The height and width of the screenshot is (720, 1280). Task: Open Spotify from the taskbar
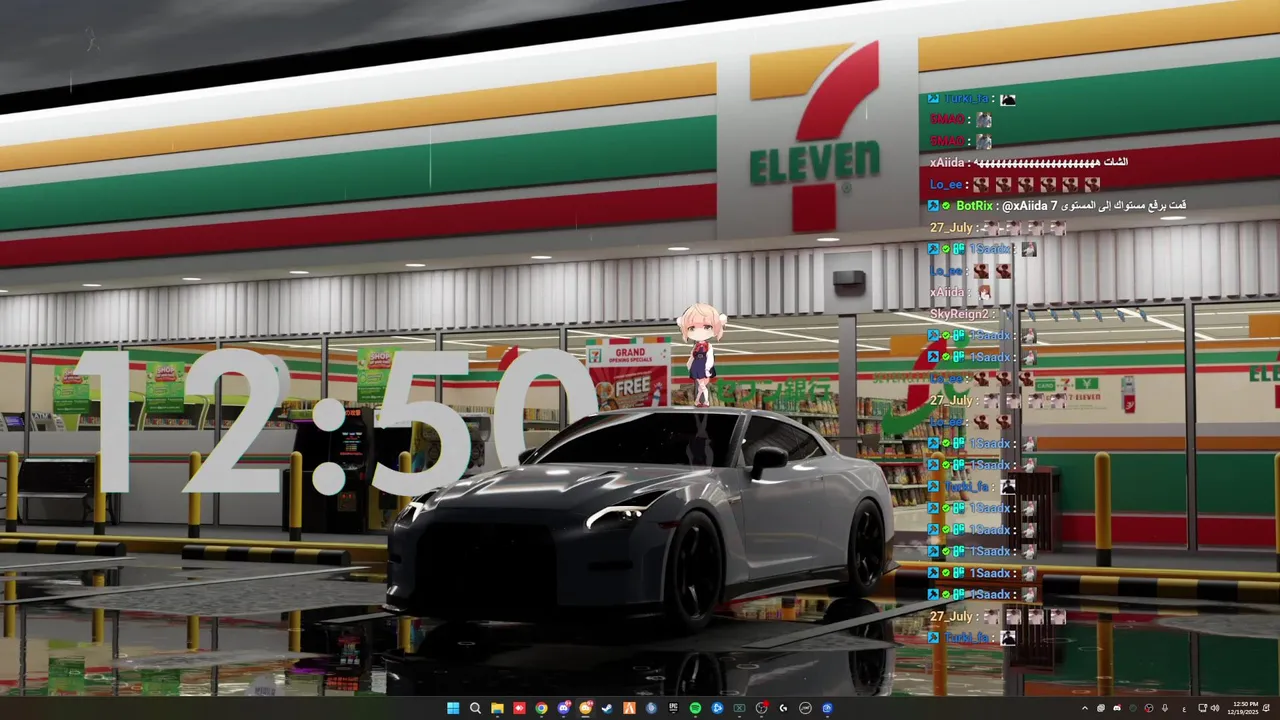tap(695, 708)
